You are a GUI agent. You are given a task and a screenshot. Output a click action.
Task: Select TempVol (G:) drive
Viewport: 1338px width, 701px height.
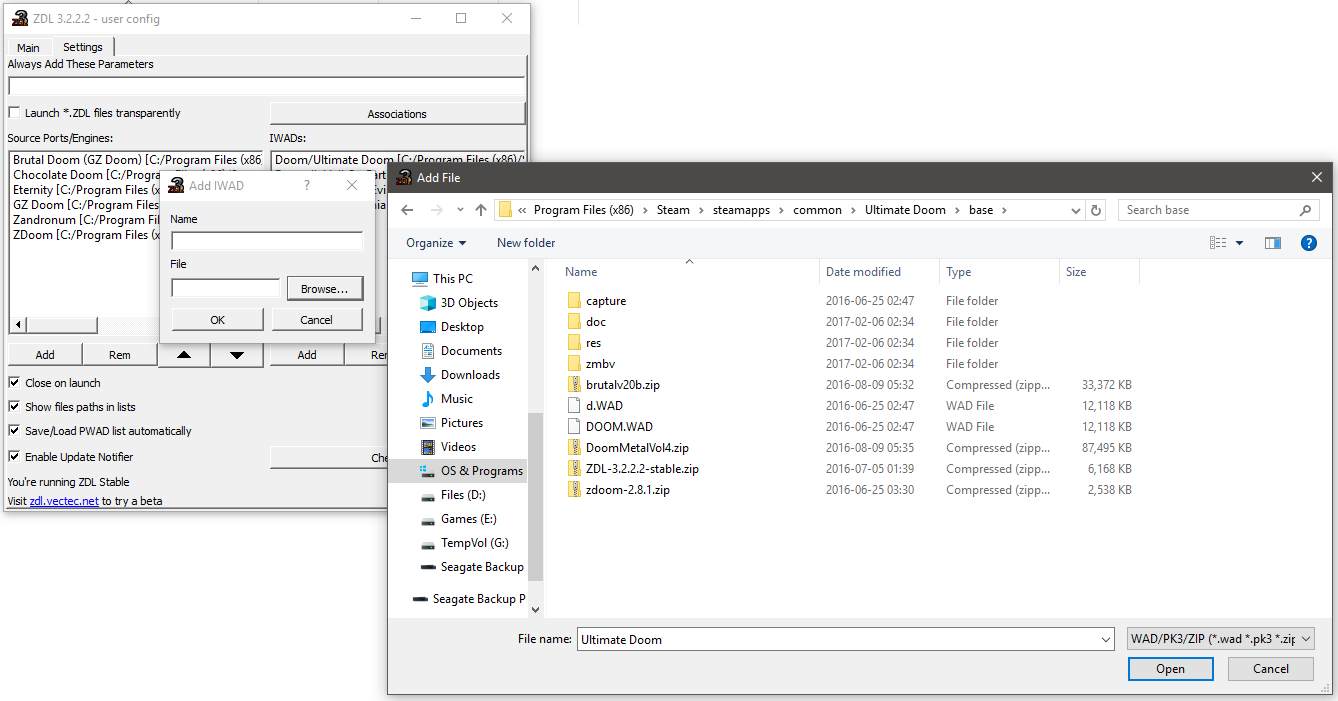(x=474, y=543)
